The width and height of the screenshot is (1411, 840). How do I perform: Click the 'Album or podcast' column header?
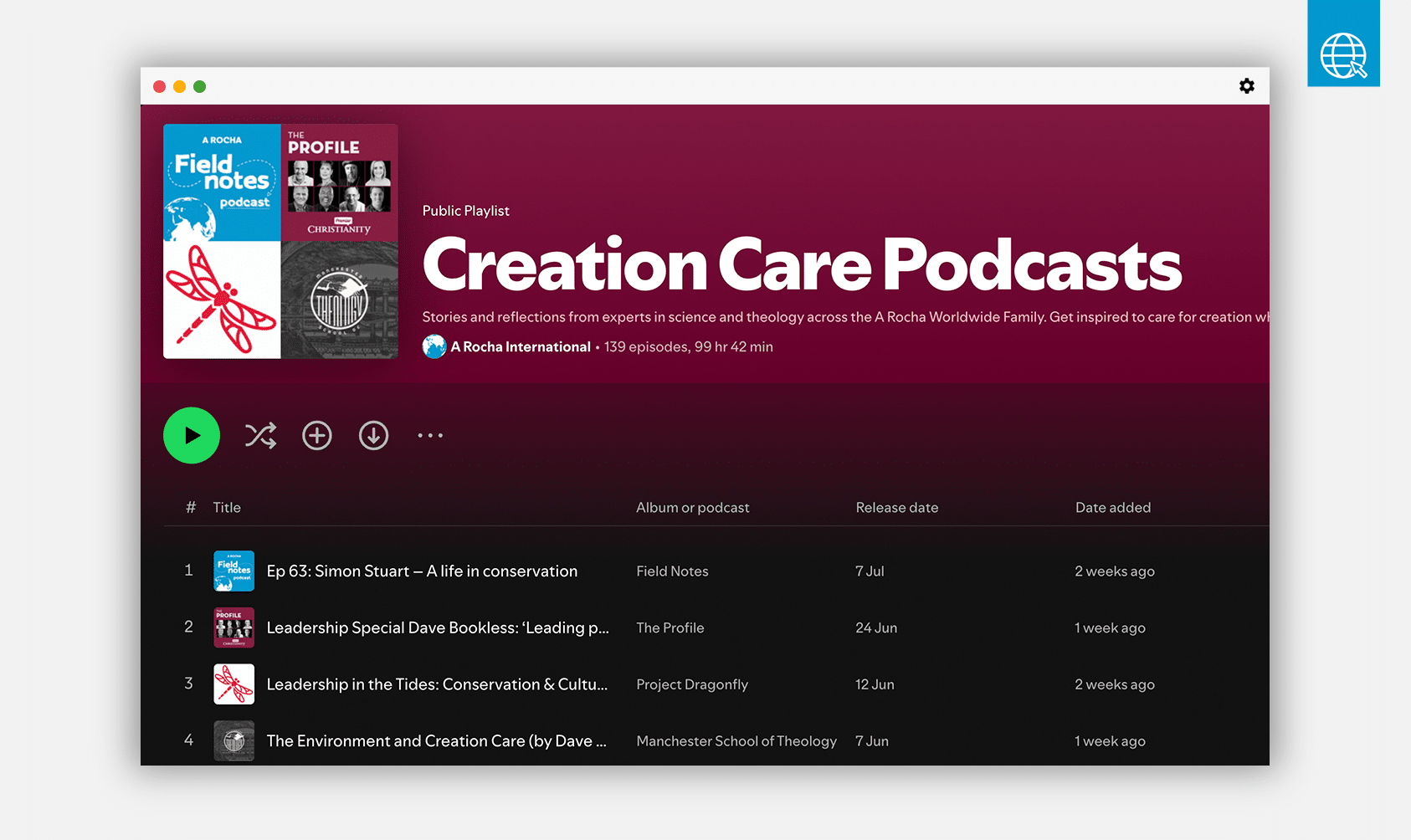coord(693,507)
